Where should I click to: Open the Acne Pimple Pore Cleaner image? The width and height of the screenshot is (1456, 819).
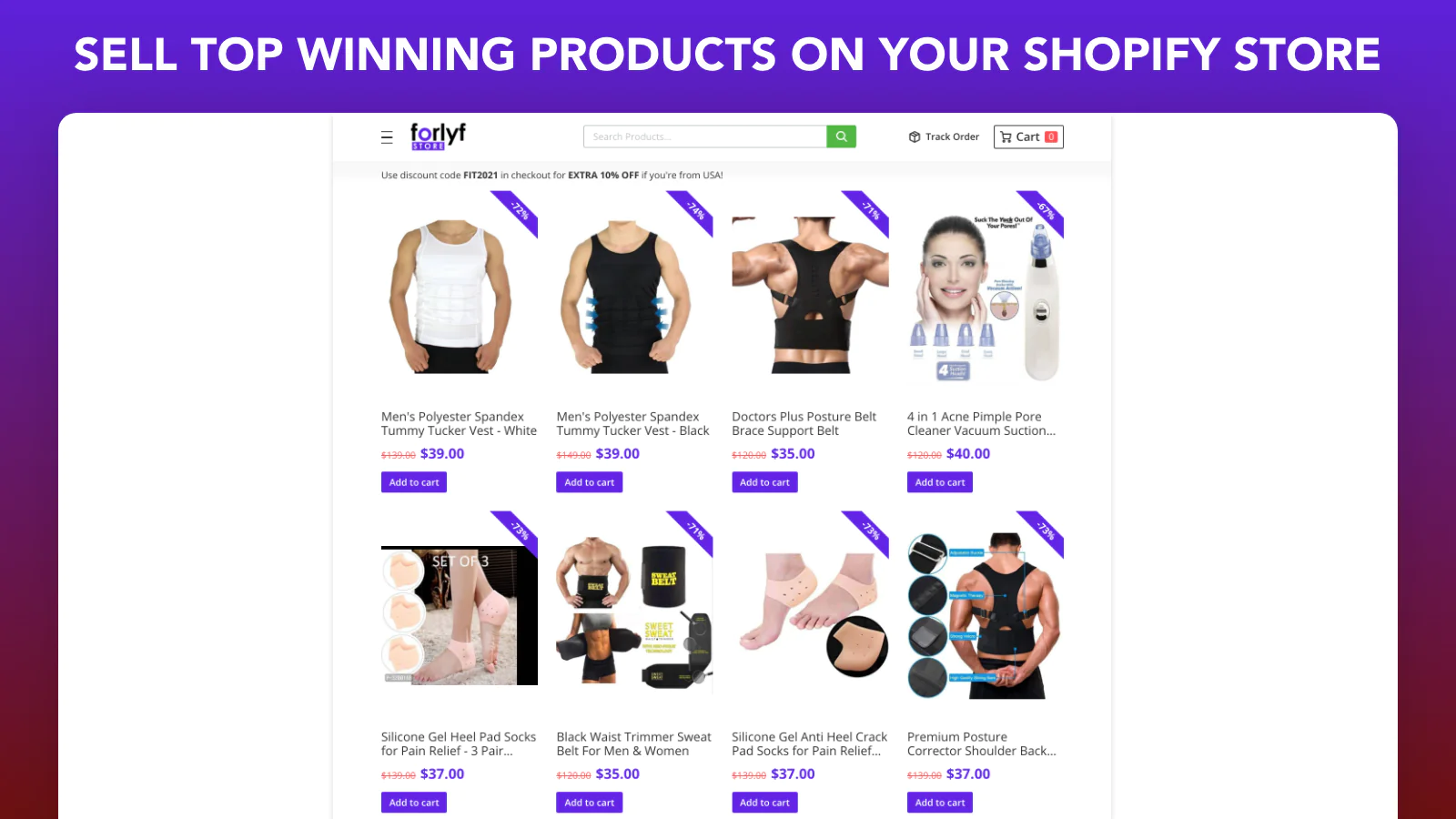point(986,298)
